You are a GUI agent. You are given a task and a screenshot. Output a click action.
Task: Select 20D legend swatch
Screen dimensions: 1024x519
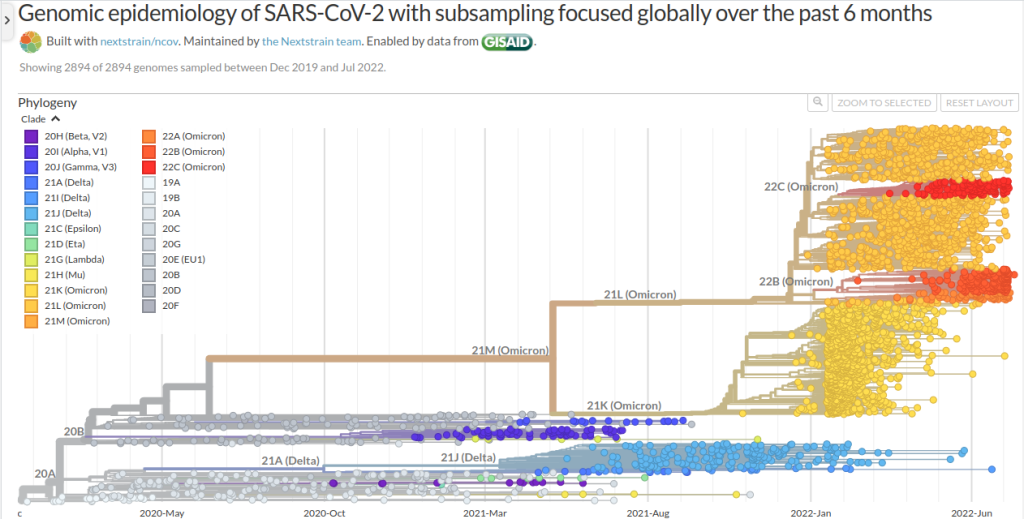point(149,290)
